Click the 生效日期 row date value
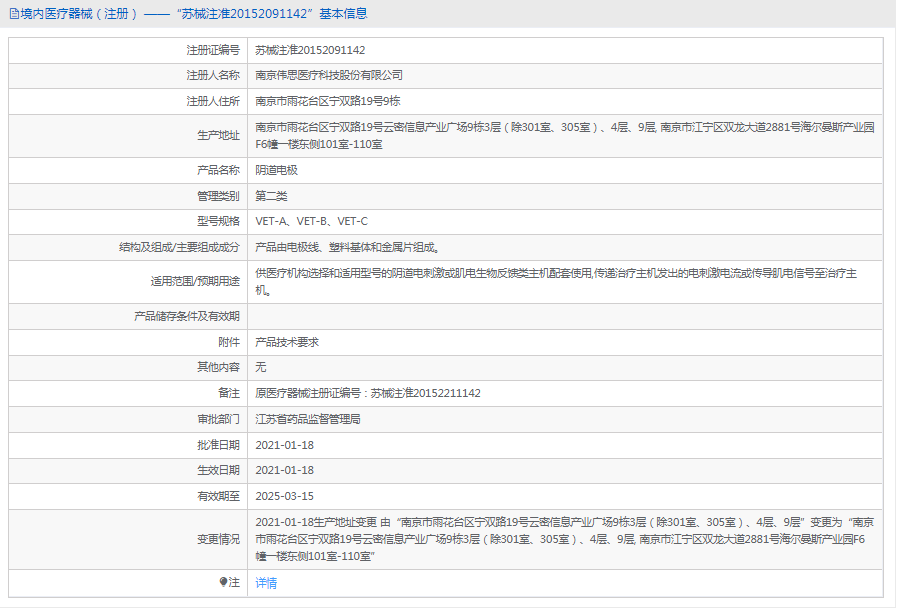The height and width of the screenshot is (608, 897). (285, 470)
